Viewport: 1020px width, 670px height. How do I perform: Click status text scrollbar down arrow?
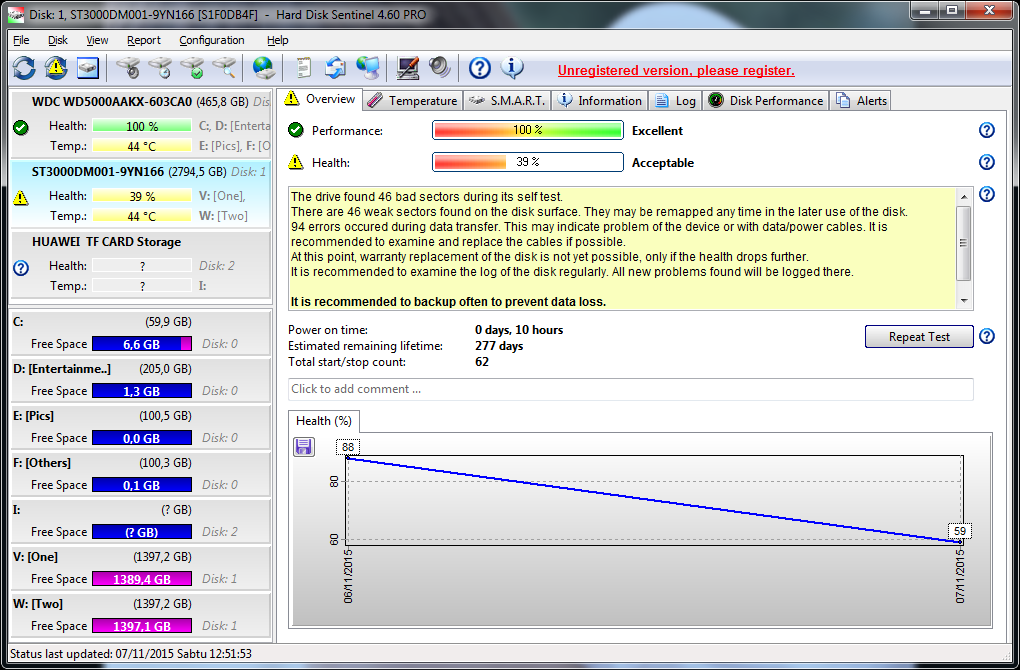click(963, 301)
